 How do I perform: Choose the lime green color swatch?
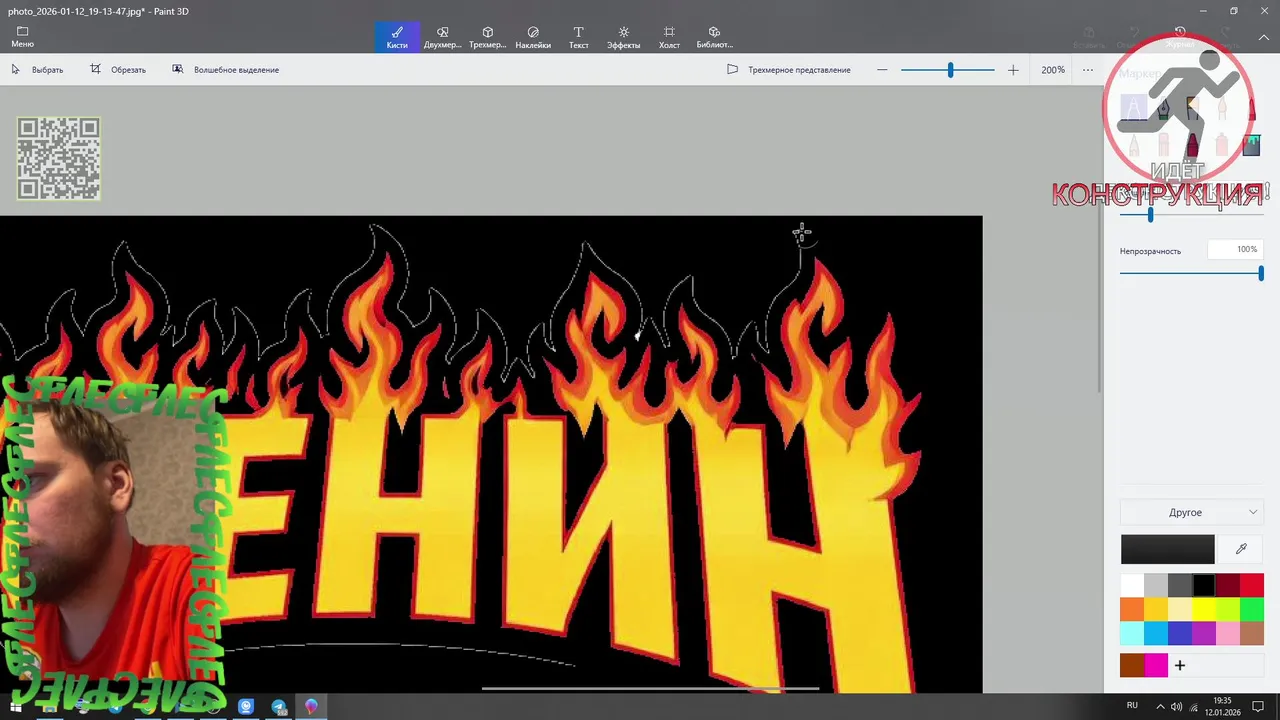pos(1228,609)
